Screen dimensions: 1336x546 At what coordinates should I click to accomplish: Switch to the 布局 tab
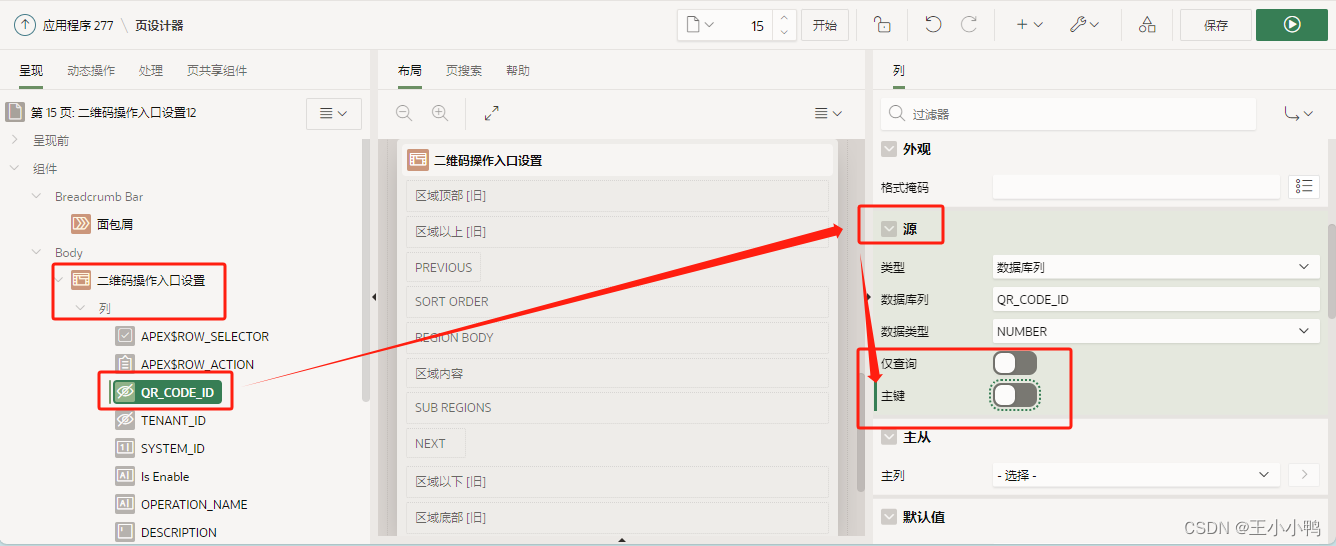point(410,71)
